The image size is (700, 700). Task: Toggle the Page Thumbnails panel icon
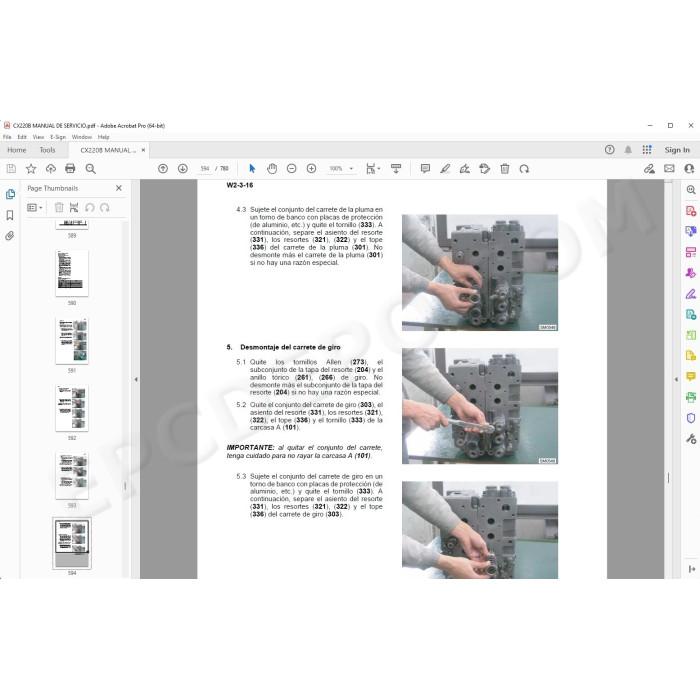10,194
